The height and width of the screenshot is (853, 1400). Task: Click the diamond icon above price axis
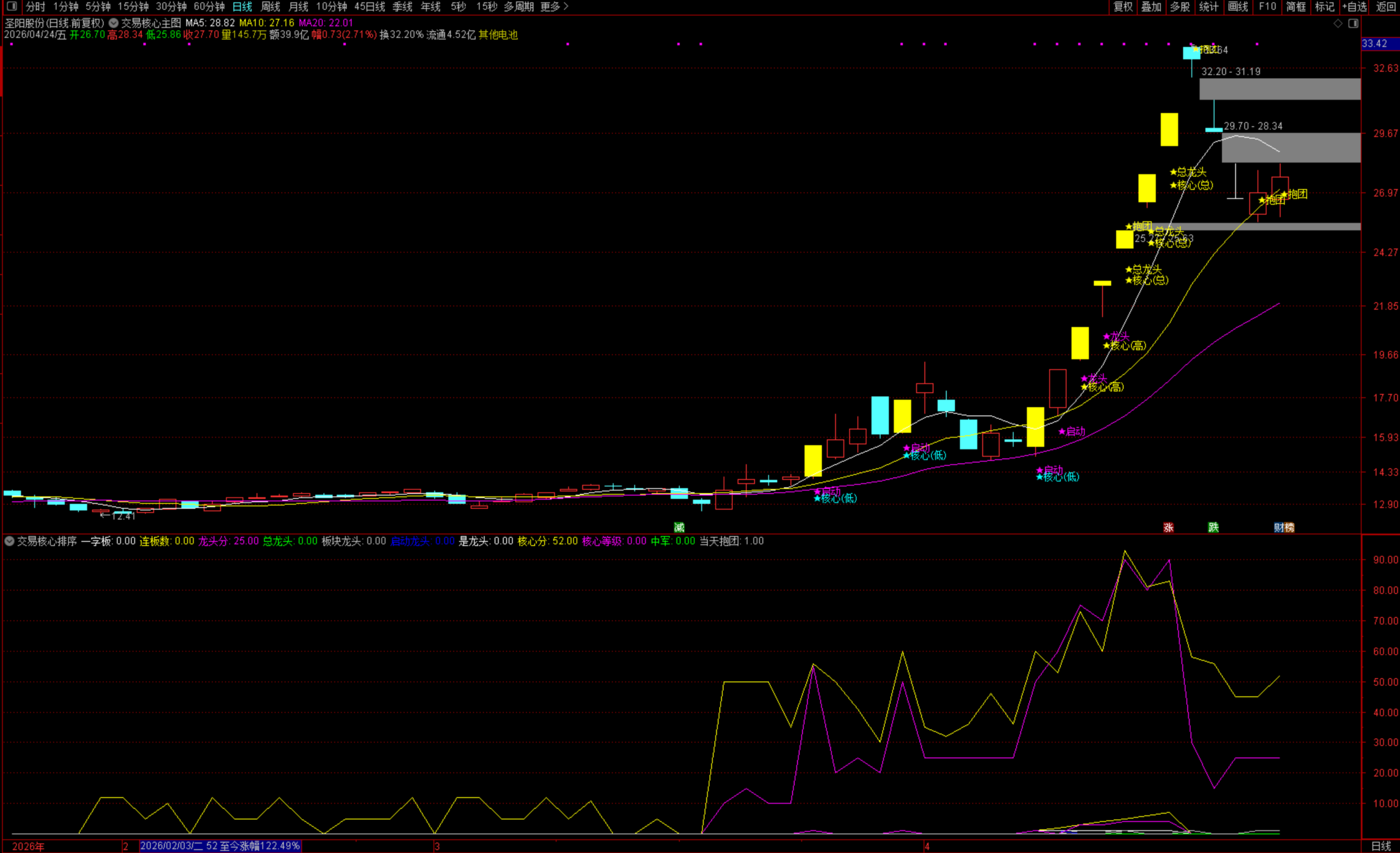coord(1338,24)
